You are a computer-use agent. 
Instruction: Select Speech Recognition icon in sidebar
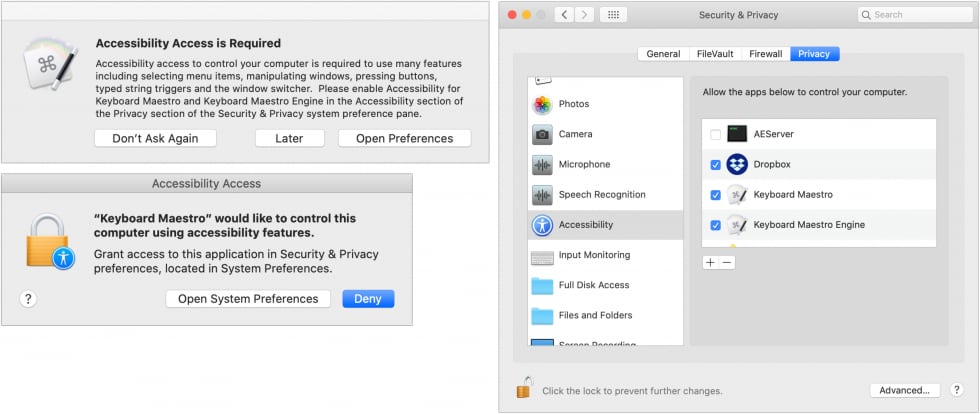point(542,195)
